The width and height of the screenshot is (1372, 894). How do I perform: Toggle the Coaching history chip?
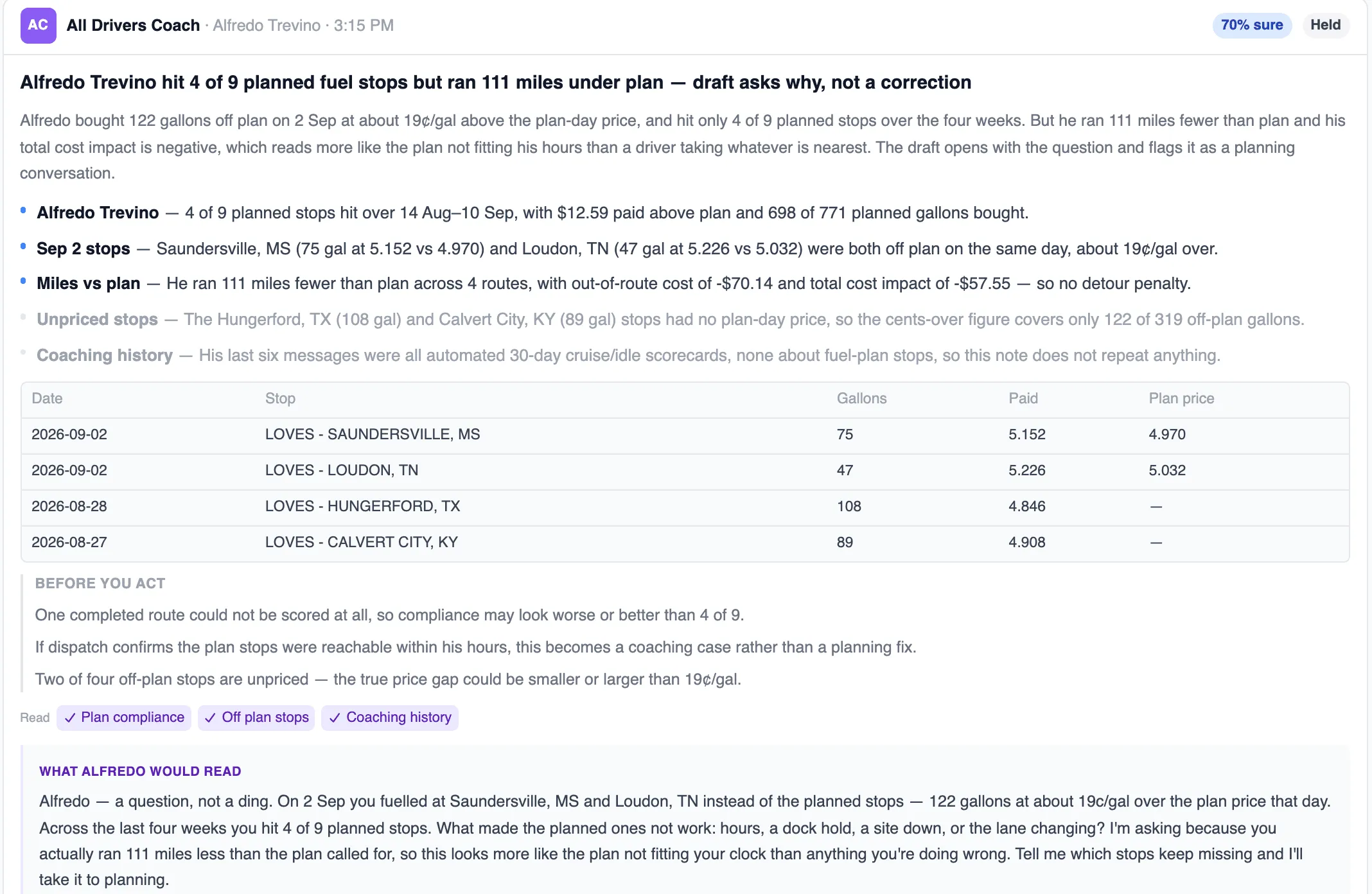(x=390, y=717)
